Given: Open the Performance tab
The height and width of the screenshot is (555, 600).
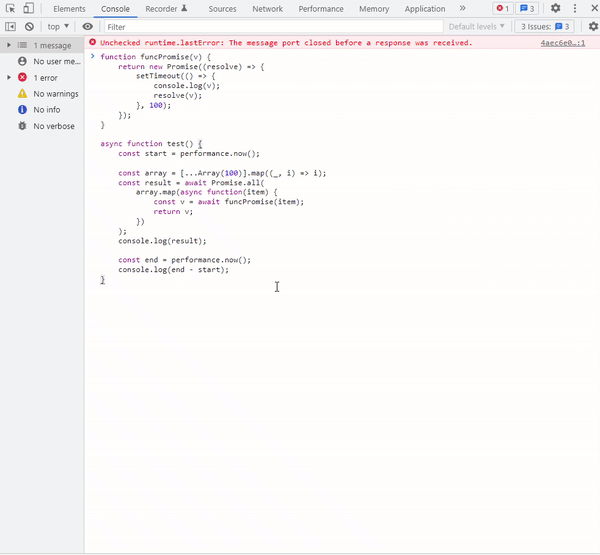Looking at the screenshot, I should tap(321, 9).
